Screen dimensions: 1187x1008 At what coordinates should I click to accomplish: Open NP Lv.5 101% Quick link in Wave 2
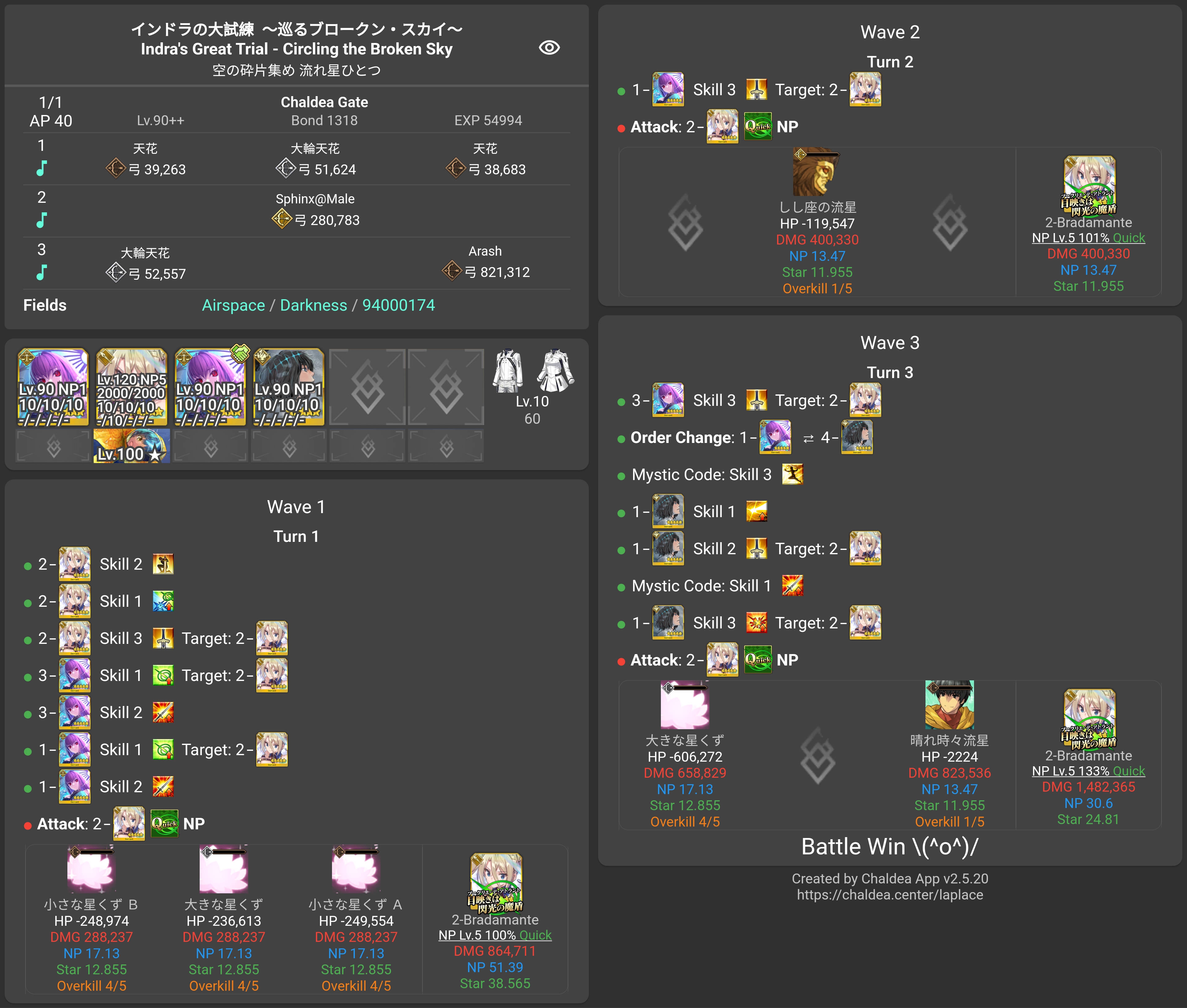(1089, 238)
